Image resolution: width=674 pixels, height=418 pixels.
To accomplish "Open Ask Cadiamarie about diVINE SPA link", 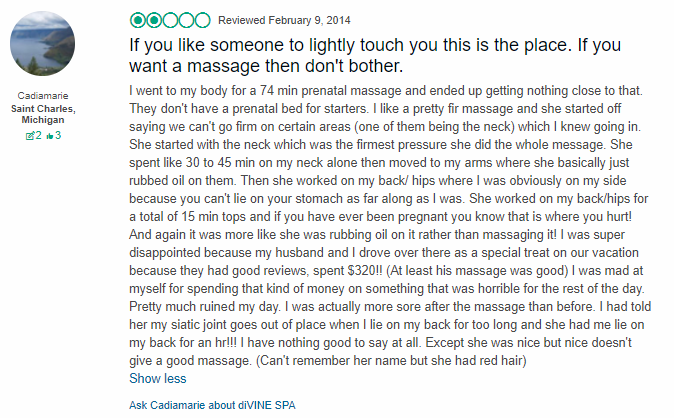I will [x=212, y=405].
